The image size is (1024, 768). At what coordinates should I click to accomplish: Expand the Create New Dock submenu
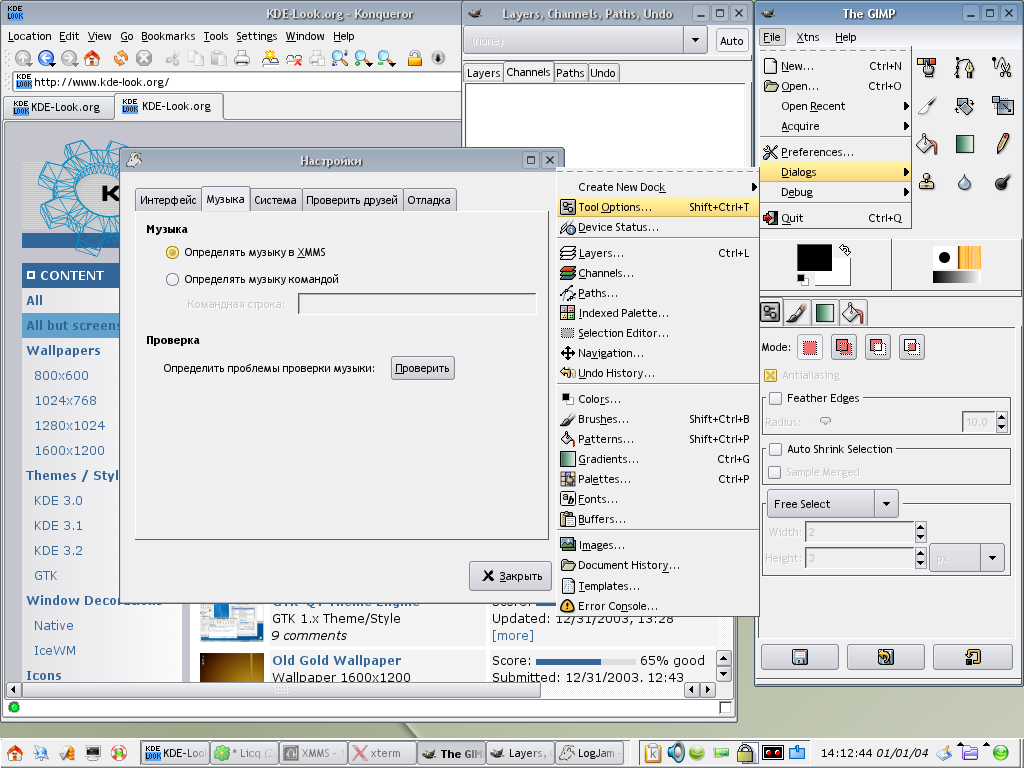point(658,187)
